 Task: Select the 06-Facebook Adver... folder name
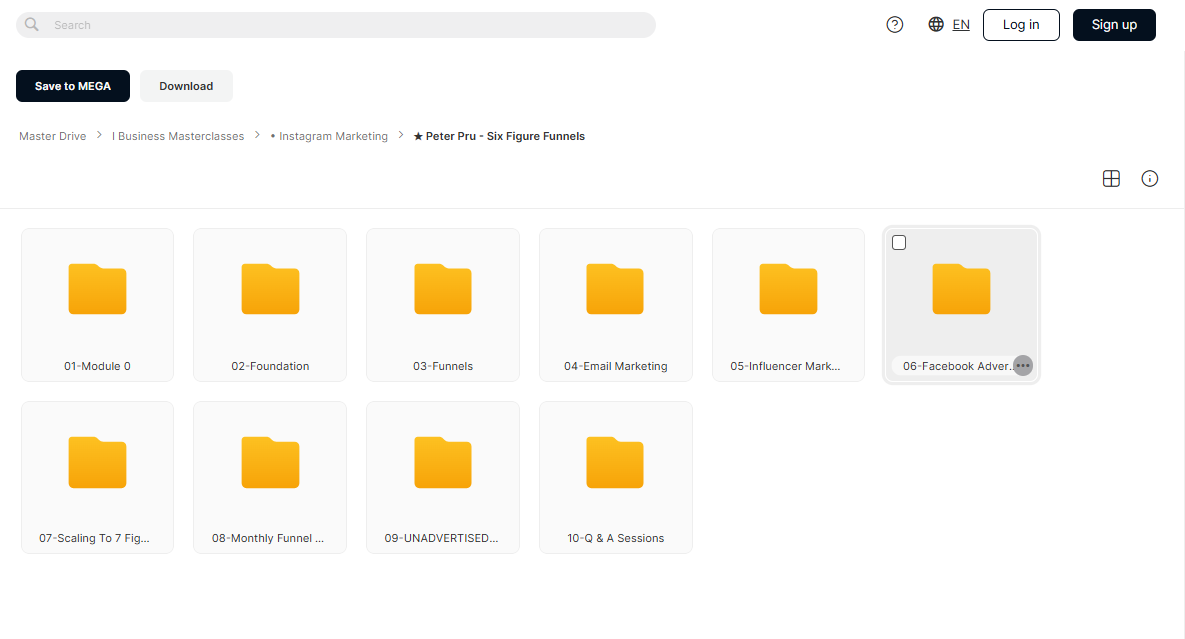point(957,366)
